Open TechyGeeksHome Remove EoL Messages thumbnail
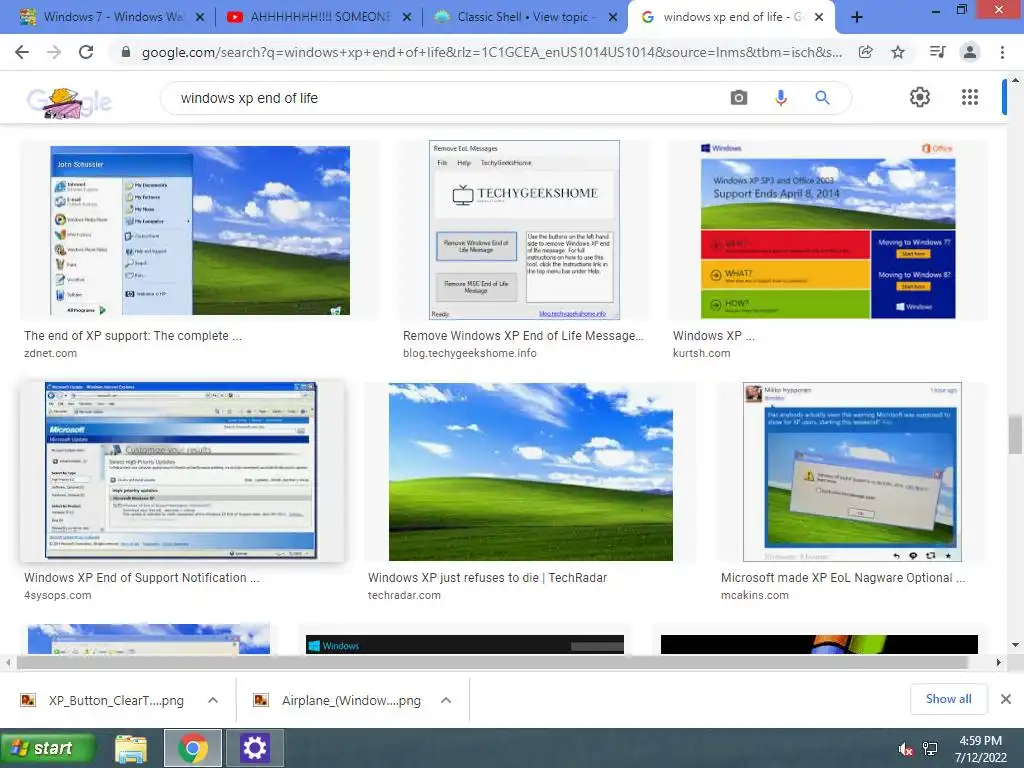This screenshot has height=768, width=1024. pos(524,230)
